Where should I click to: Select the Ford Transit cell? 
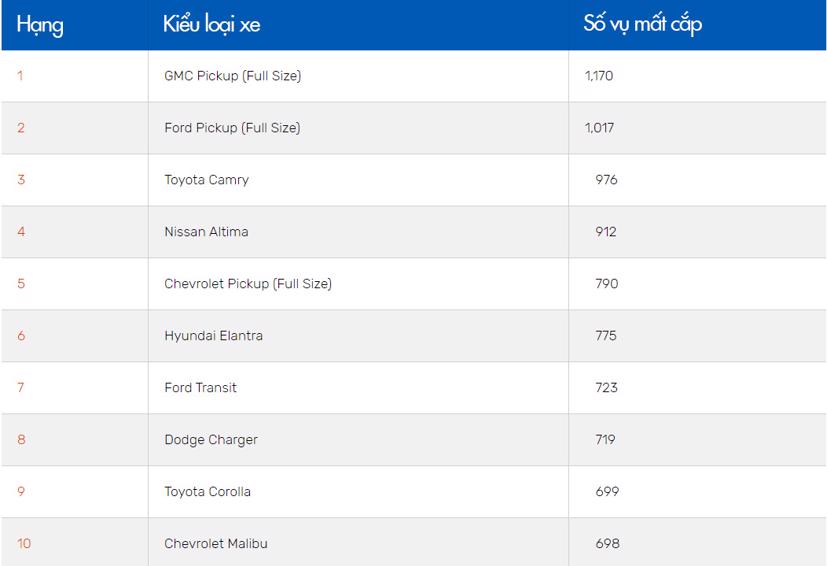click(x=200, y=388)
